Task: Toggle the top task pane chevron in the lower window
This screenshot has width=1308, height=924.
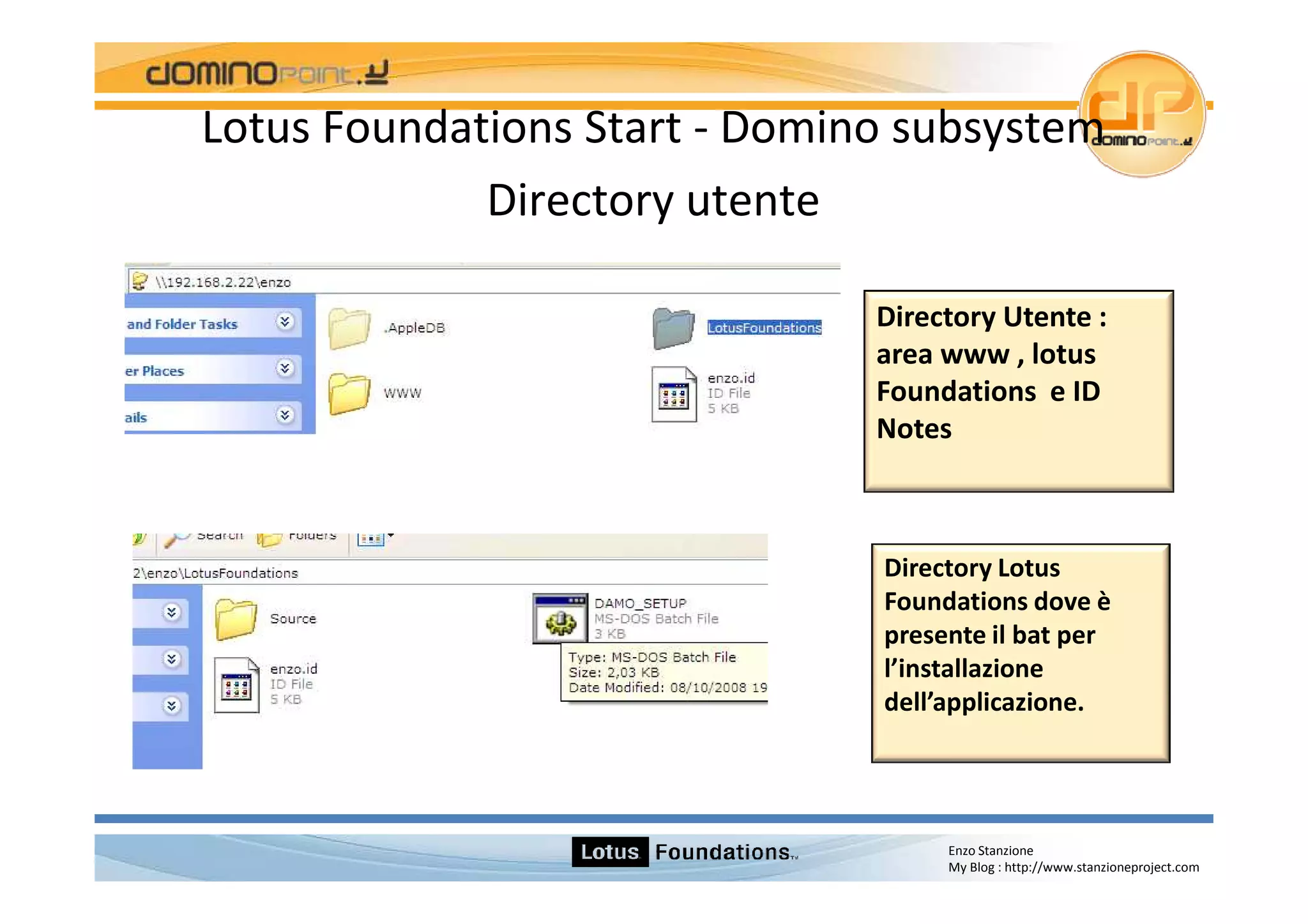Action: tap(171, 612)
